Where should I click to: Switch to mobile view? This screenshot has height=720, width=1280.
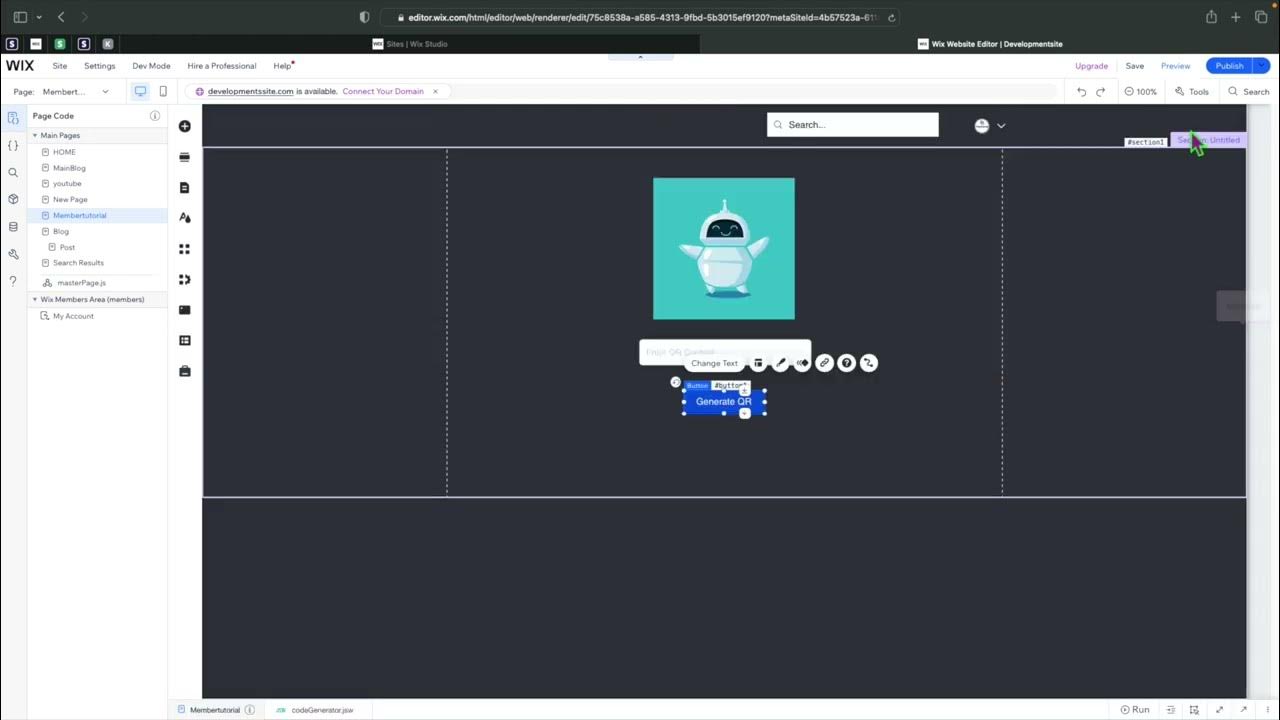[x=163, y=91]
